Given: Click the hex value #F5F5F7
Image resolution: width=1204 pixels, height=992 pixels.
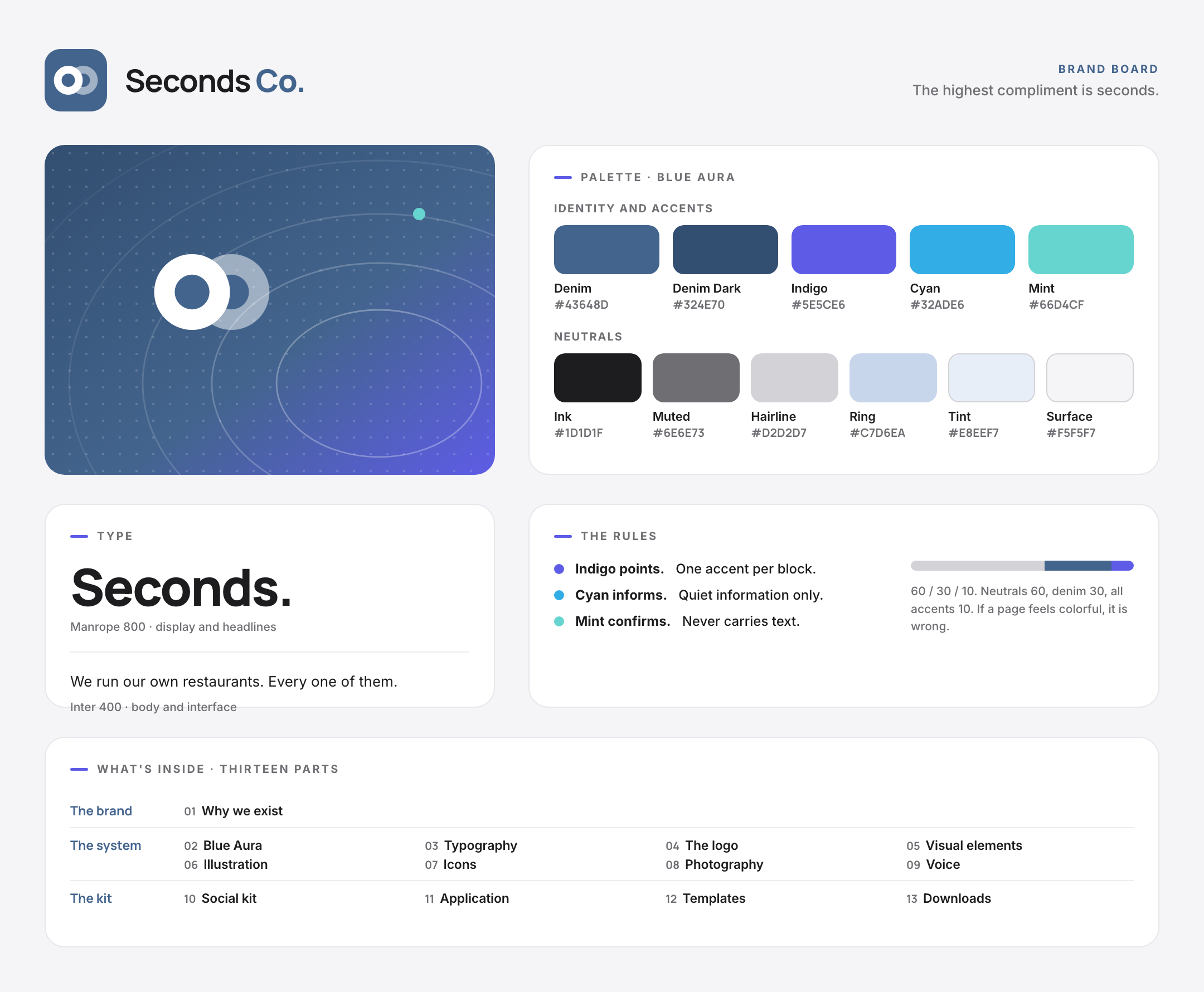Looking at the screenshot, I should coord(1071,432).
